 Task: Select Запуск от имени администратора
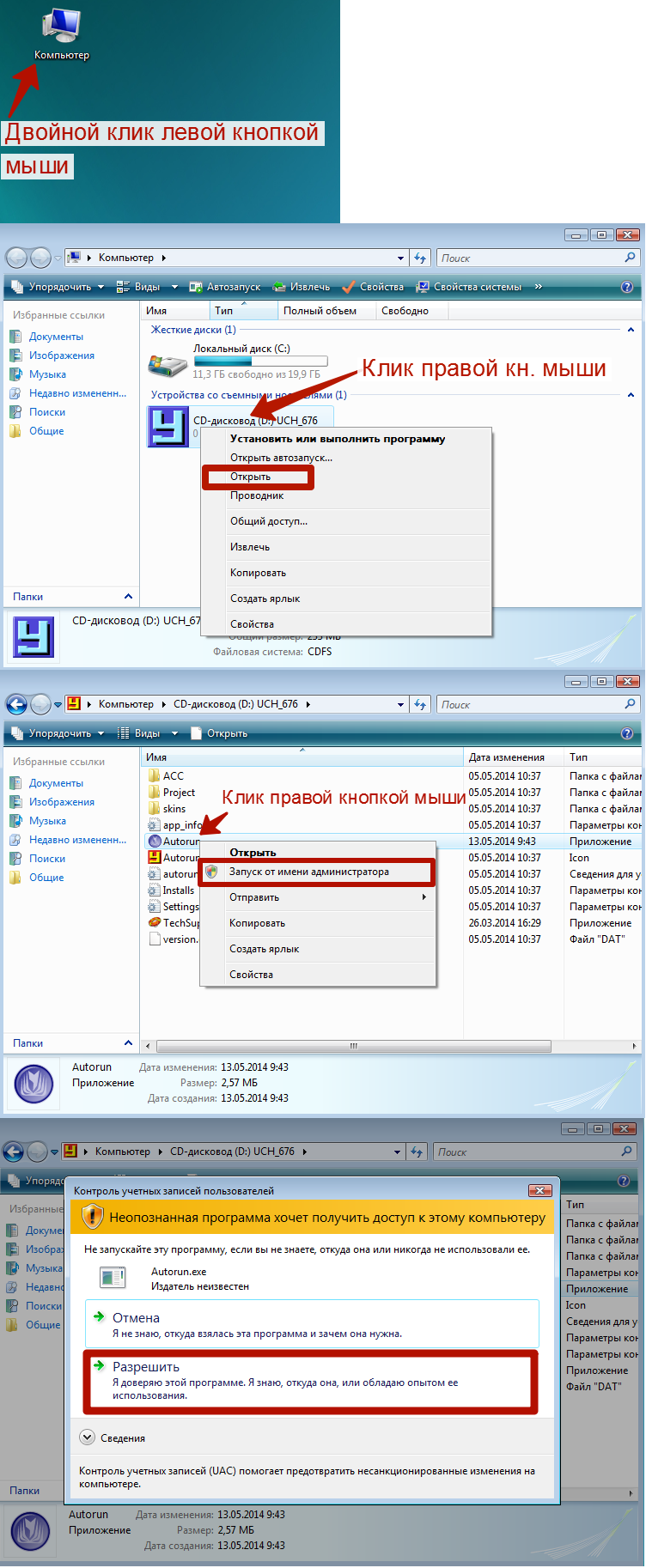309,872
